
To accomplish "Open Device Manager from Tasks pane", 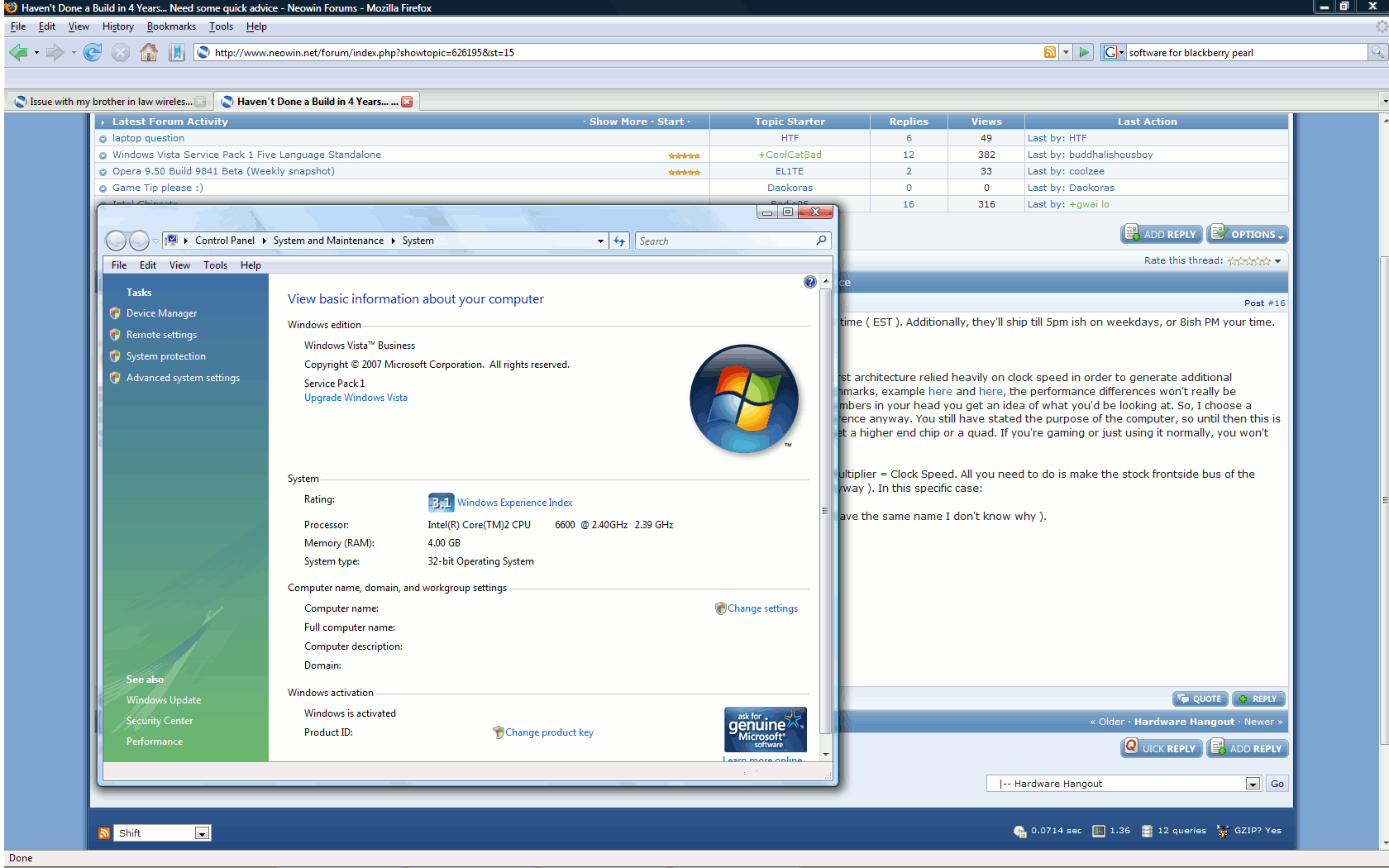I will (161, 313).
